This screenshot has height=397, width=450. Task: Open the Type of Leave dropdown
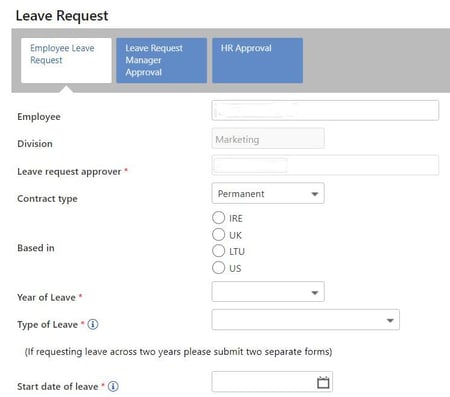tap(306, 320)
